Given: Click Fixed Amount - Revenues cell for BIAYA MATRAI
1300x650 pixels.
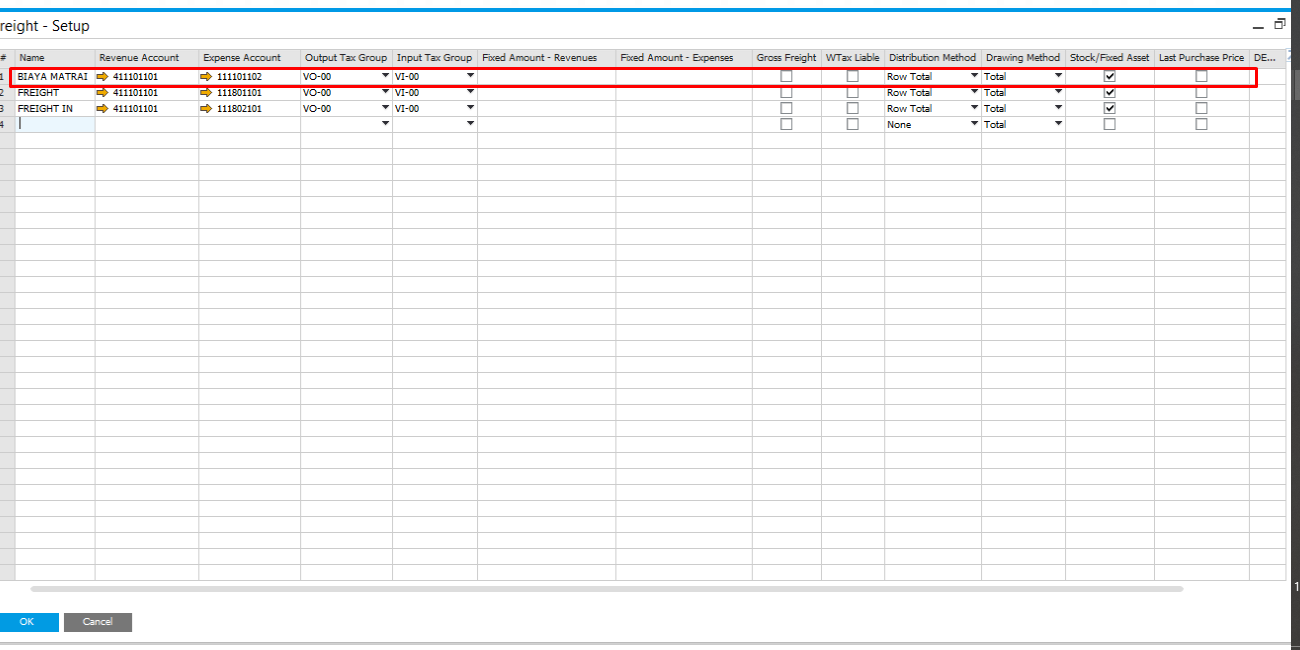Looking at the screenshot, I should 547,76.
